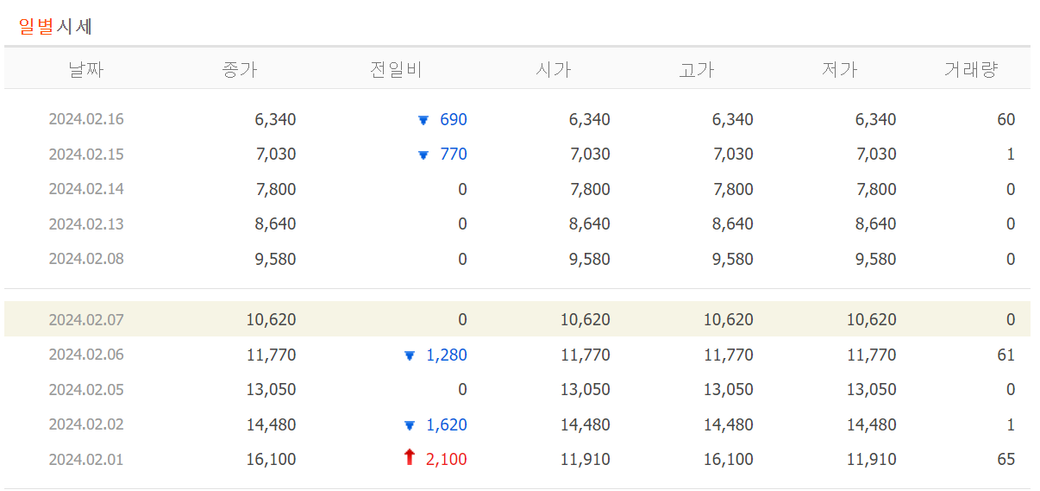Select the volume value 61 for 2024.02.06

(x=1005, y=355)
